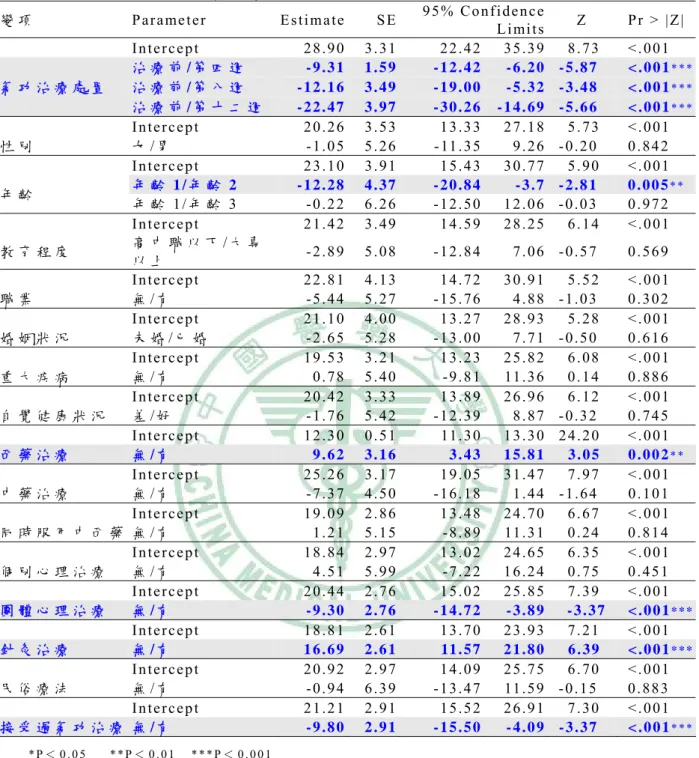Image resolution: width=699 pixels, height=758 pixels.
Task: Click the 'SE' column header
Action: click(386, 20)
